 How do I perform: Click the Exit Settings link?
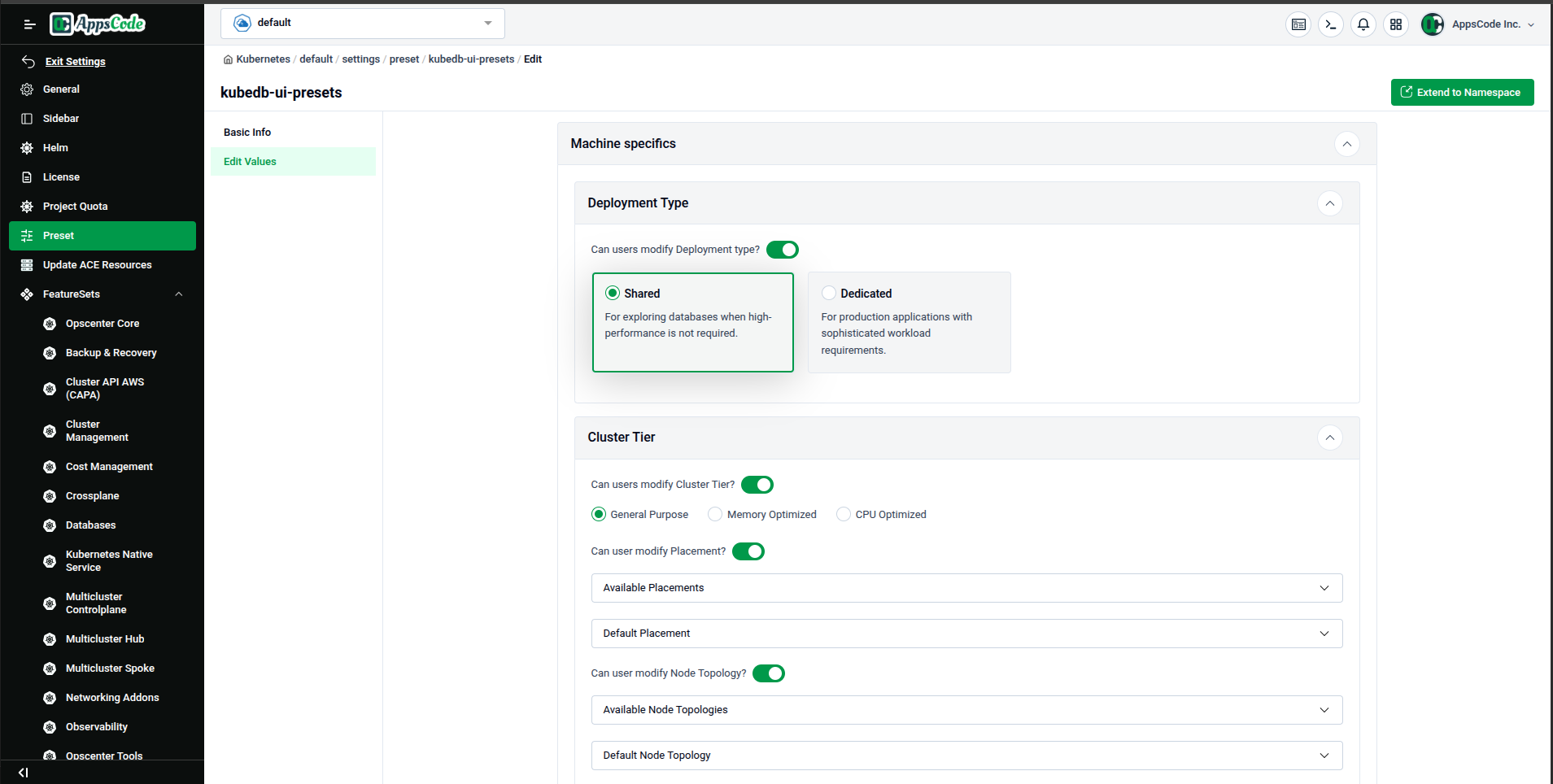tap(76, 61)
